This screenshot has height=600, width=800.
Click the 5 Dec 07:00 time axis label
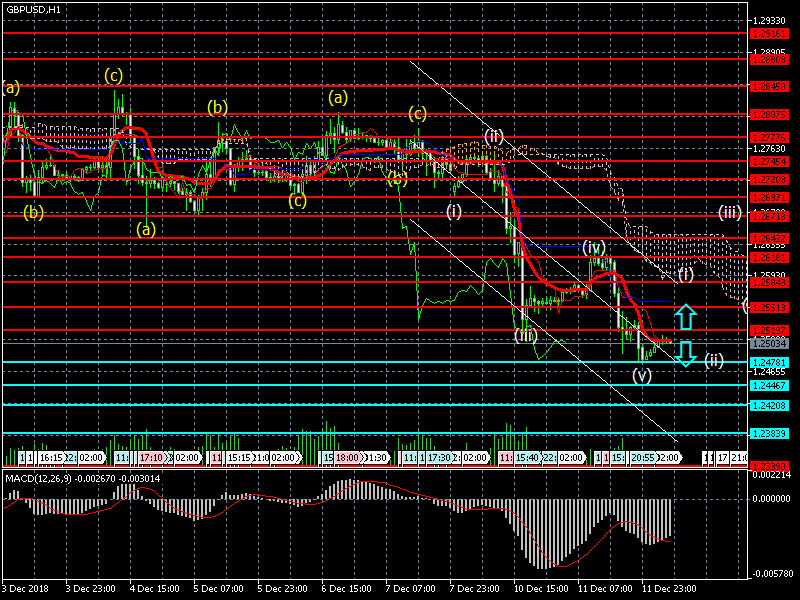[218, 588]
